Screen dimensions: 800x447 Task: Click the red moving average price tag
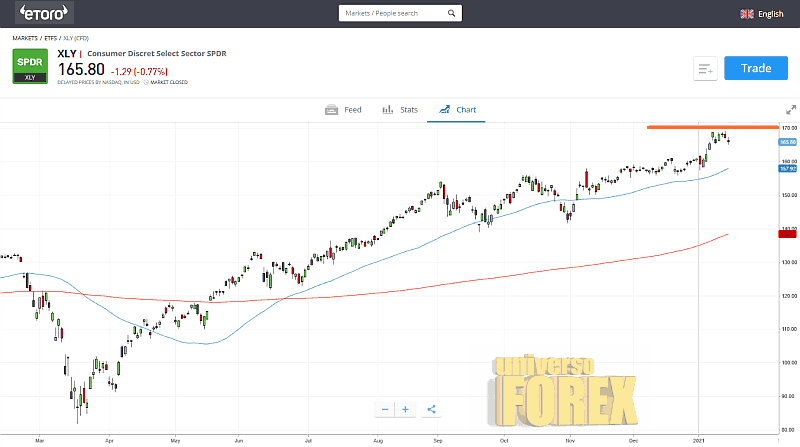[x=787, y=232]
